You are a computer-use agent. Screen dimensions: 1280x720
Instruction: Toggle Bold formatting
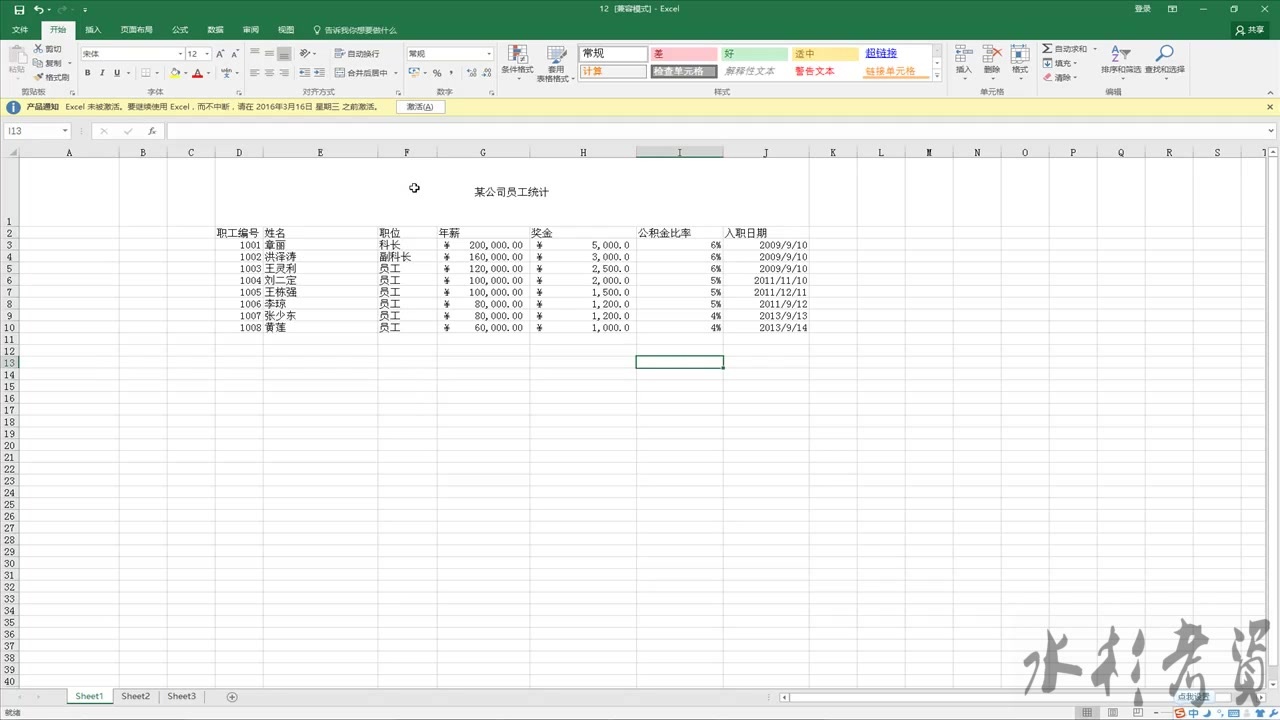click(x=88, y=73)
